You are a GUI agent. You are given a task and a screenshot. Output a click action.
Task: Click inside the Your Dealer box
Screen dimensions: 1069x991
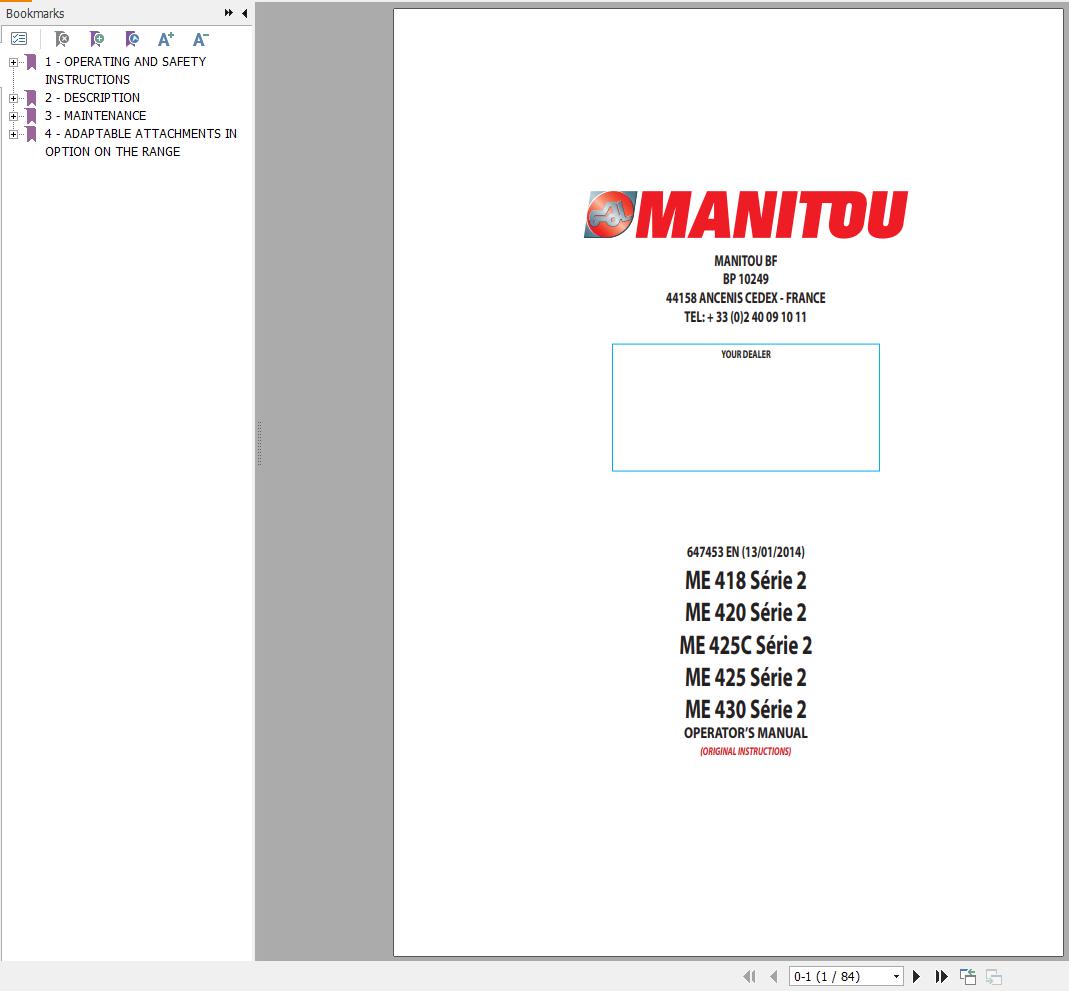click(x=746, y=408)
